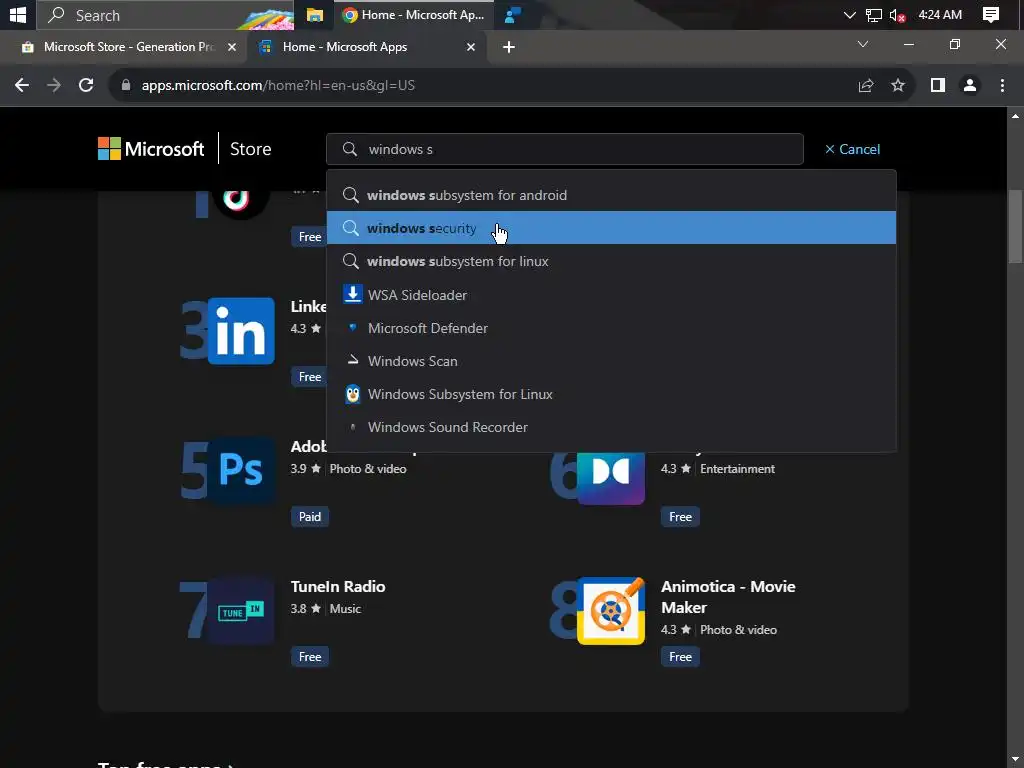The height and width of the screenshot is (768, 1024).
Task: Open Windows Subsystem for Linux app result
Action: (x=611, y=394)
